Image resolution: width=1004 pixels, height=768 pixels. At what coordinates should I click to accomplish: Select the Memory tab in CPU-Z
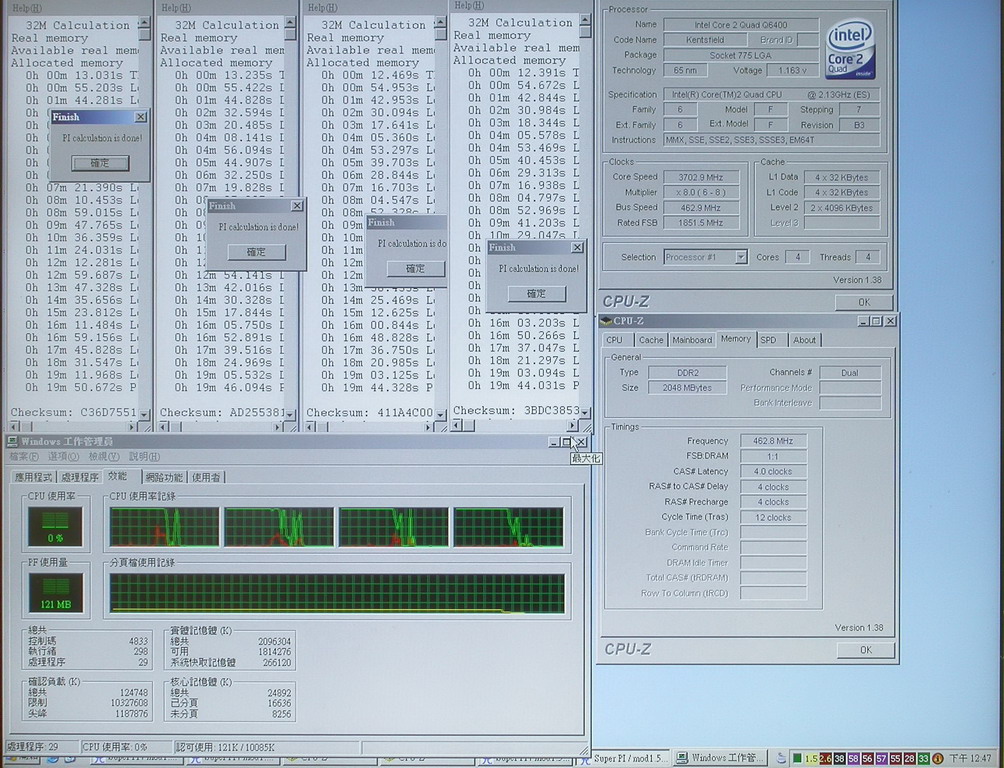point(736,339)
